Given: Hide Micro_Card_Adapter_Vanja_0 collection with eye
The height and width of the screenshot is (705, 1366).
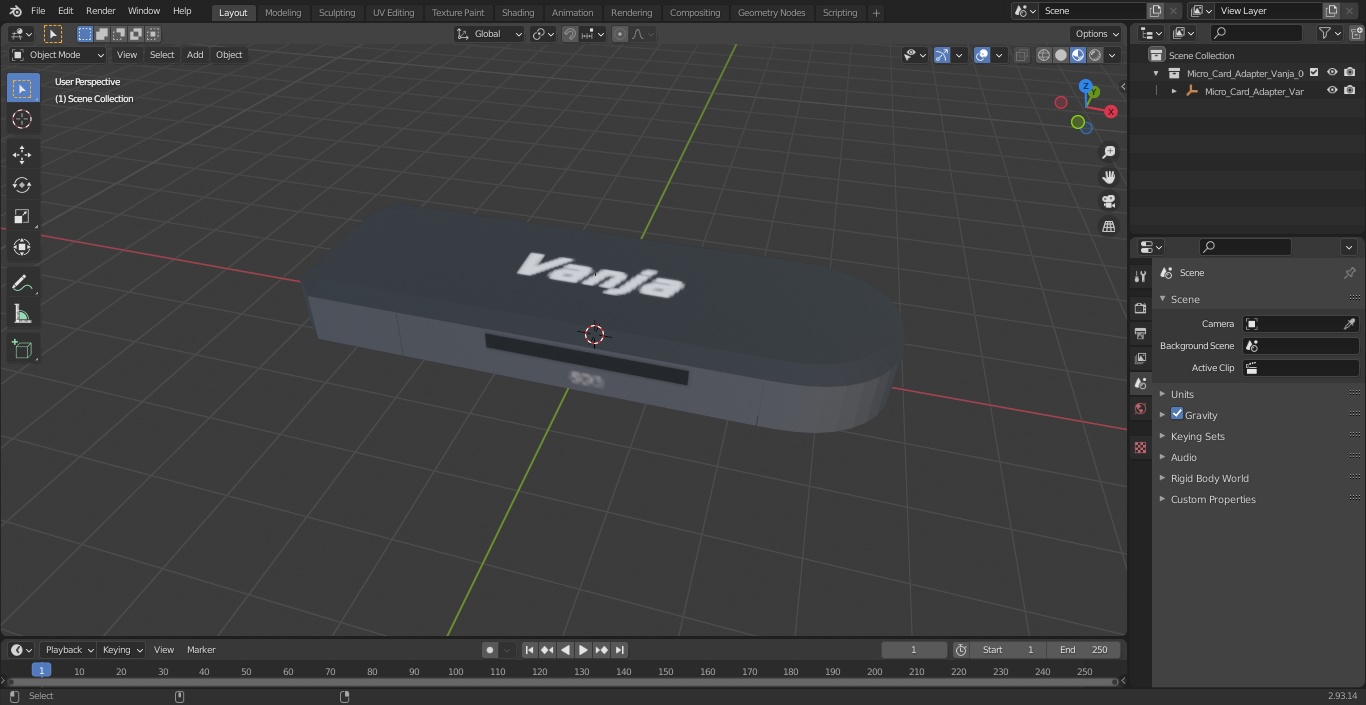Looking at the screenshot, I should pyautogui.click(x=1332, y=72).
